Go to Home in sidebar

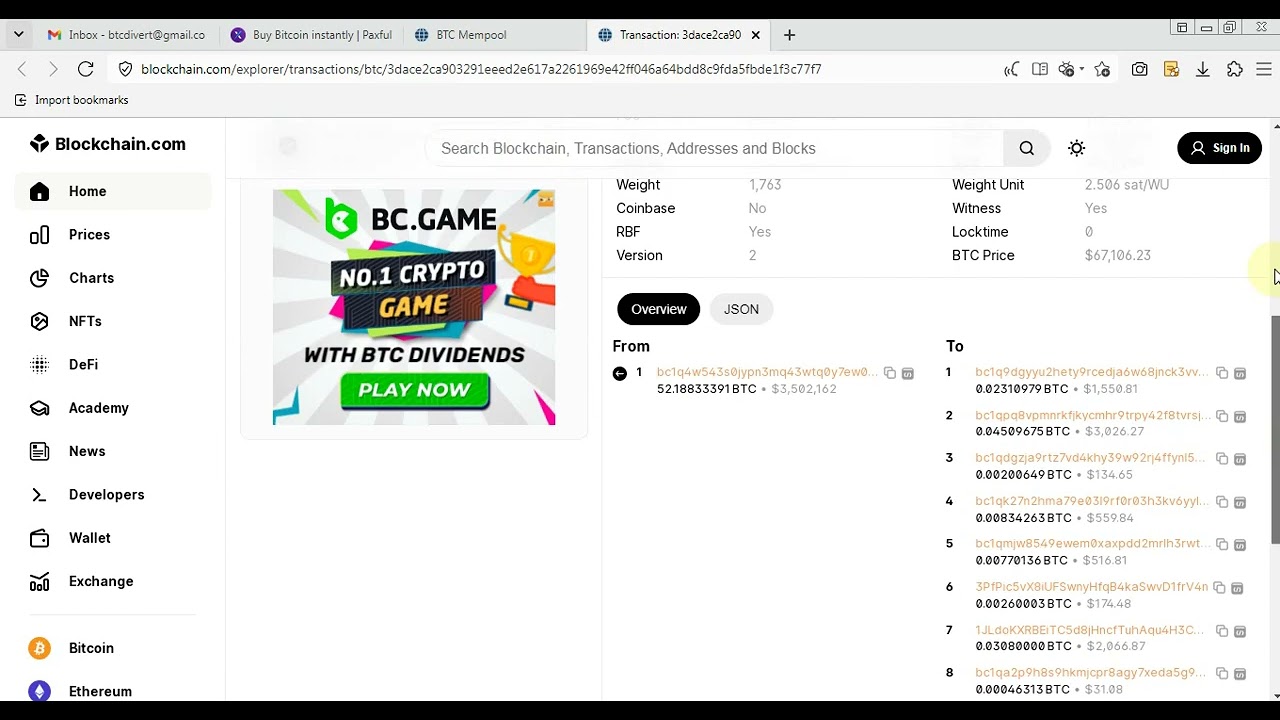[x=113, y=191]
